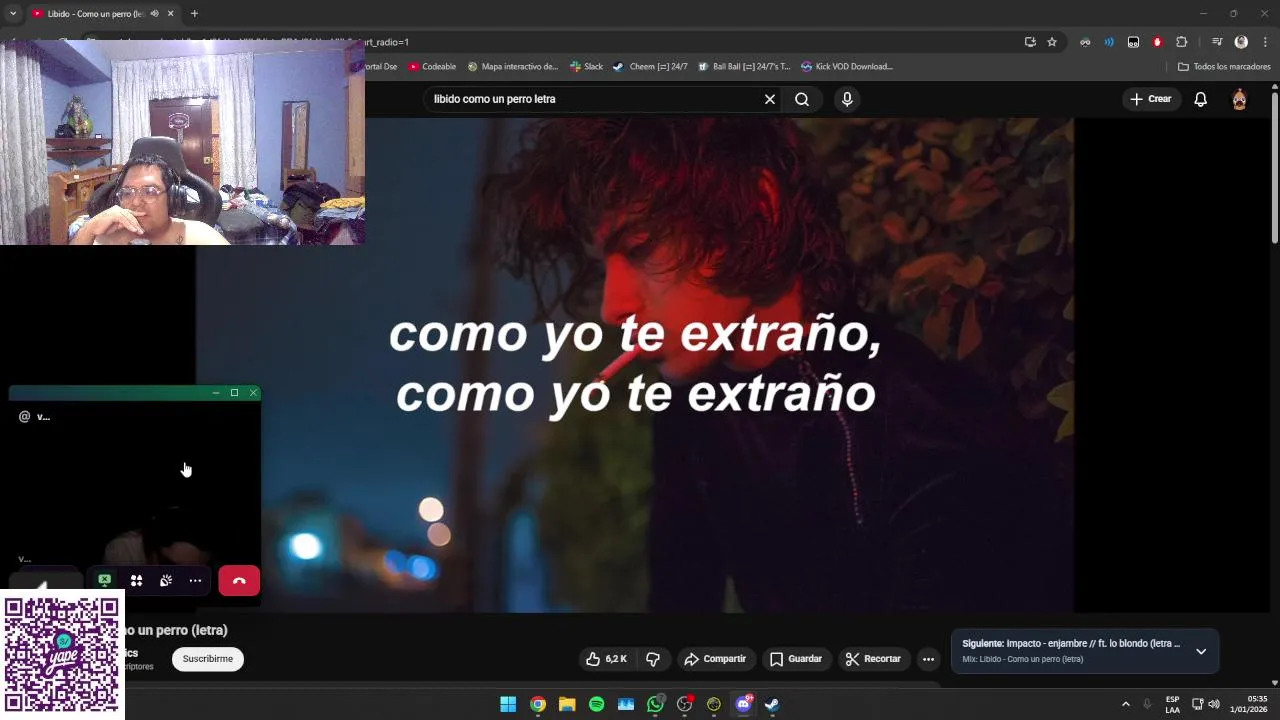The height and width of the screenshot is (720, 1280).
Task: Open next song Impacto - enjambre
Action: click(1071, 644)
